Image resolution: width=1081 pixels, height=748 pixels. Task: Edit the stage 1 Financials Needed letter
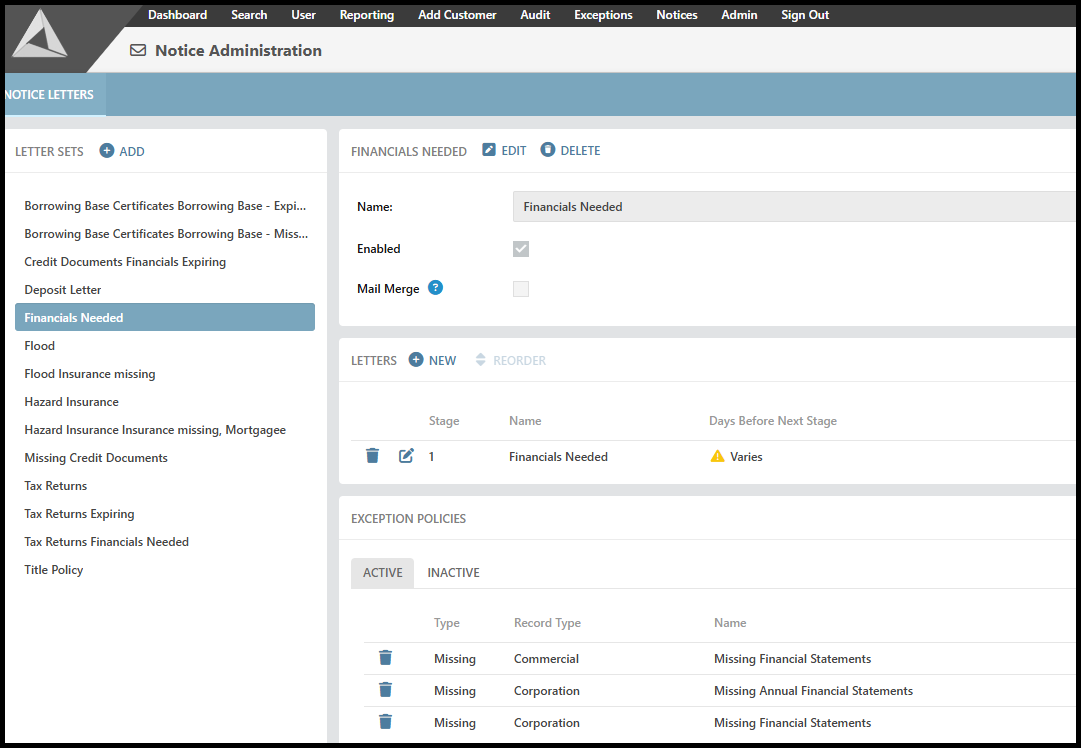(406, 456)
